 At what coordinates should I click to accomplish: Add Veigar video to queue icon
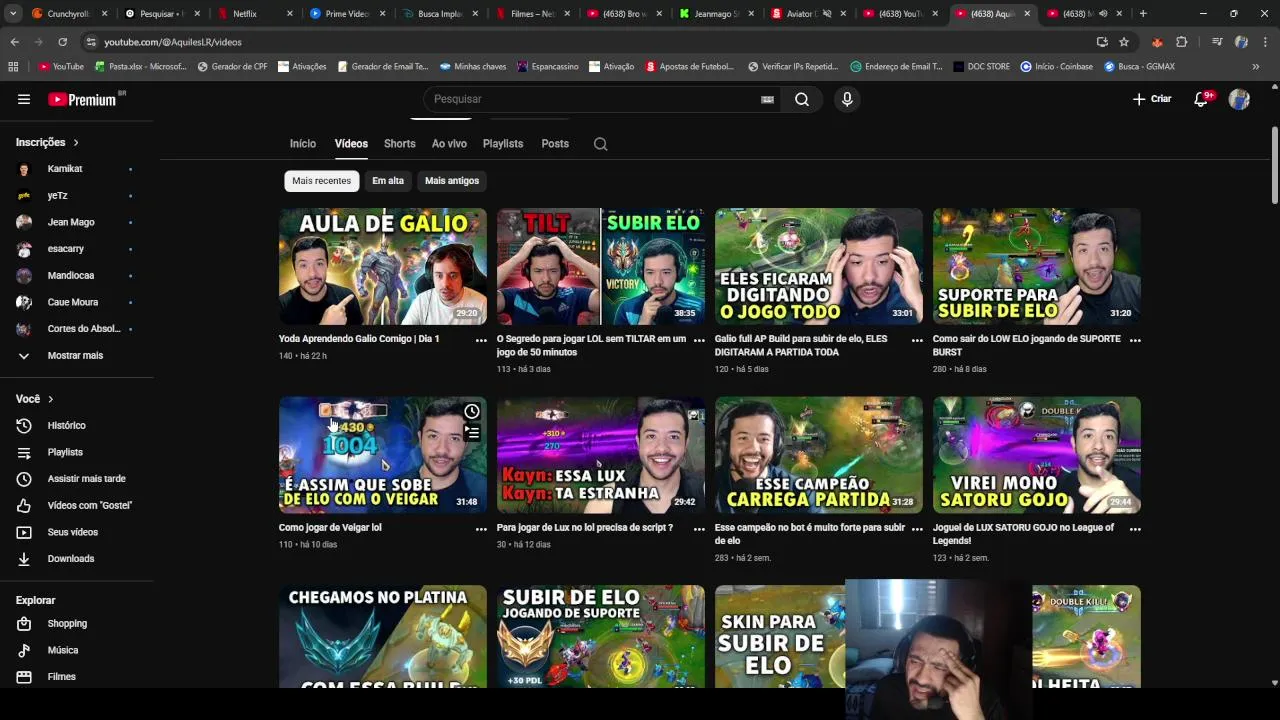[472, 433]
